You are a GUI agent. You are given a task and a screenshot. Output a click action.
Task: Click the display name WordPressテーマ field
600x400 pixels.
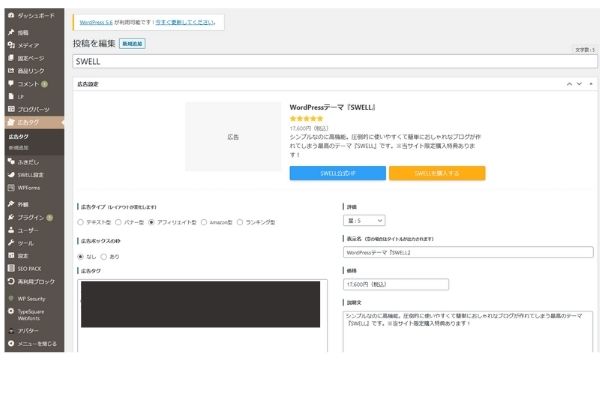click(x=468, y=252)
